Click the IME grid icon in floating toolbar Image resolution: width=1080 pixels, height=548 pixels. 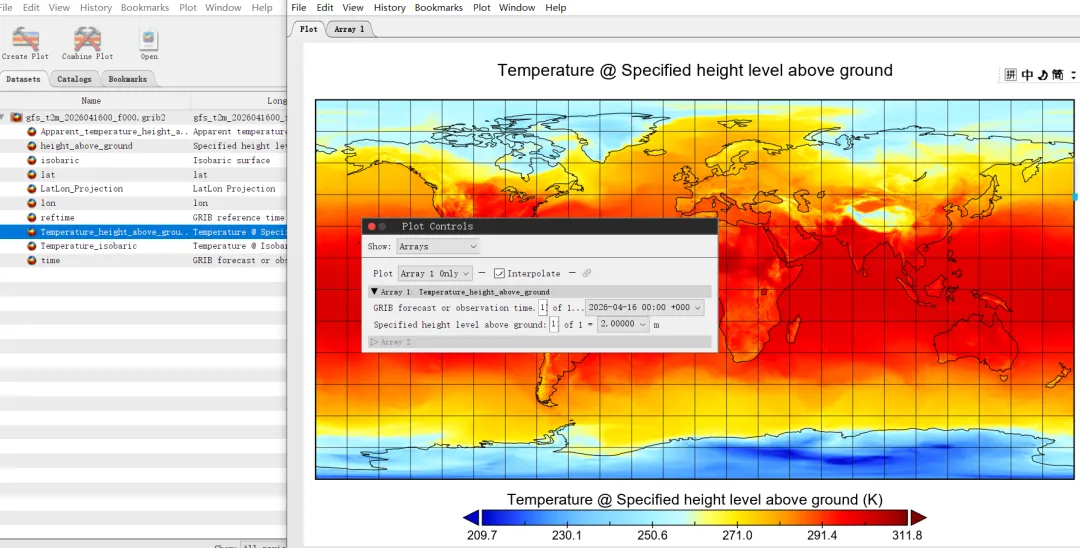tap(1010, 75)
